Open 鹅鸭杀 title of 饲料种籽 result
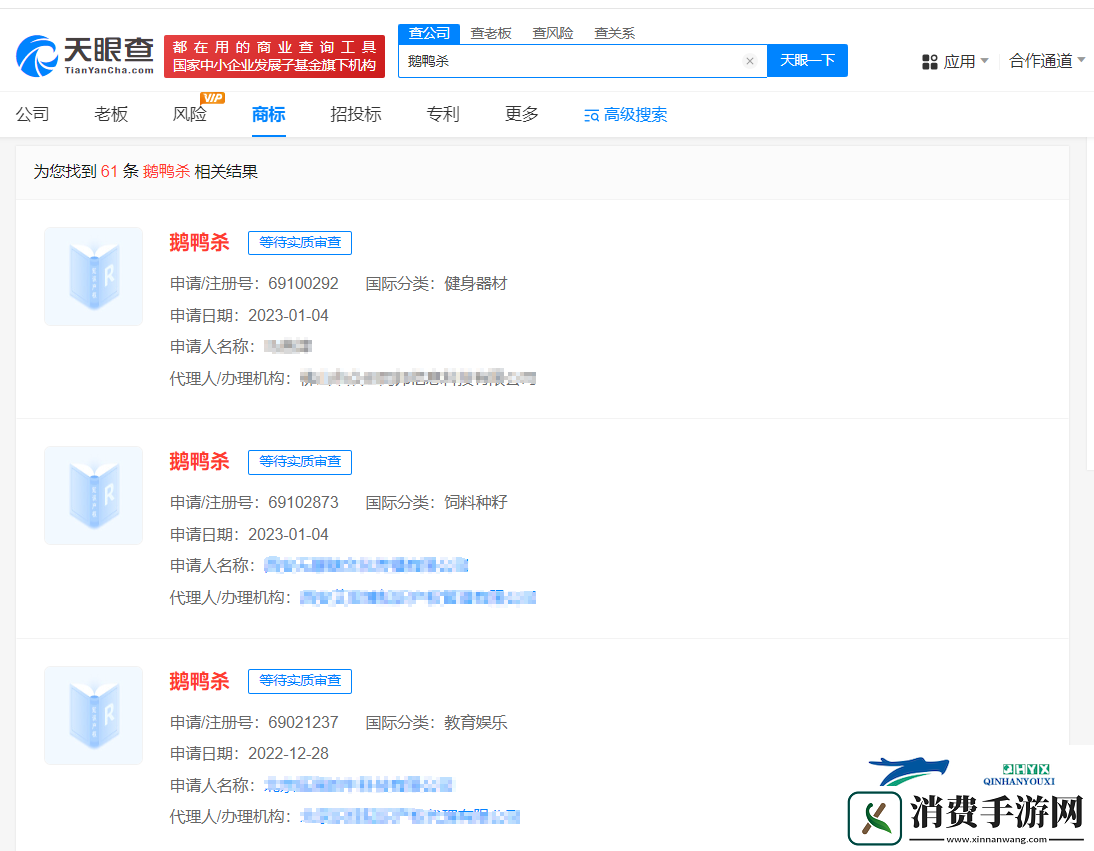This screenshot has width=1094, height=851. 200,462
